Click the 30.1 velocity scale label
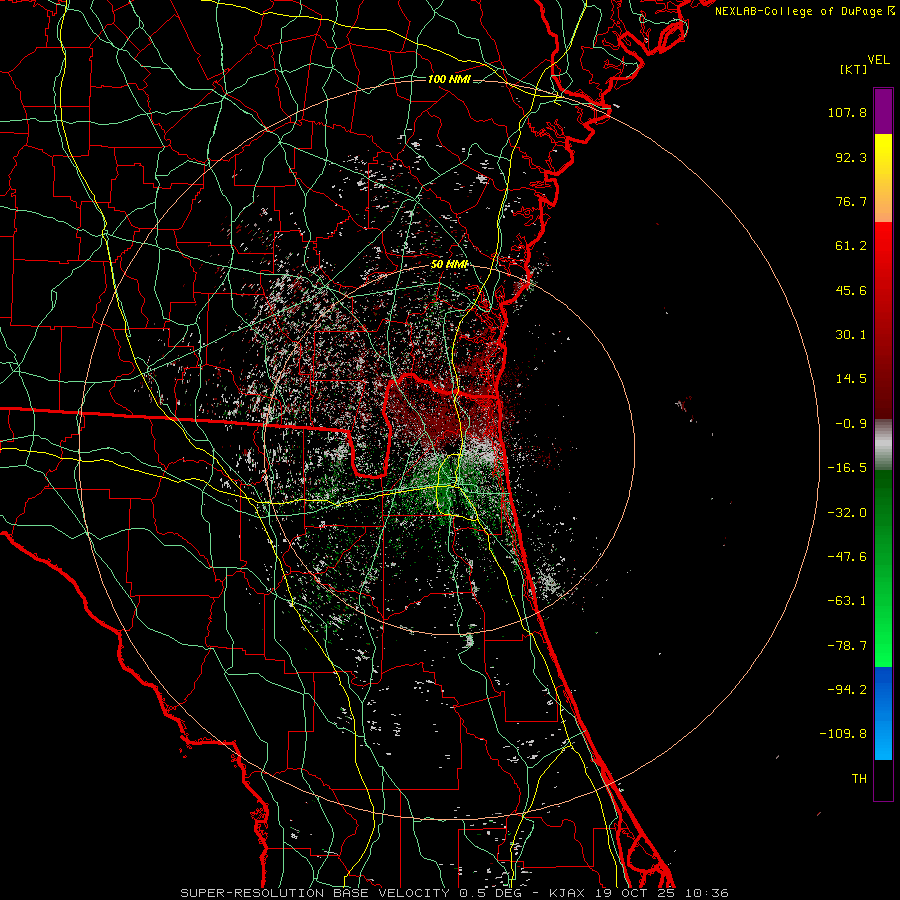The image size is (900, 900). point(851,335)
